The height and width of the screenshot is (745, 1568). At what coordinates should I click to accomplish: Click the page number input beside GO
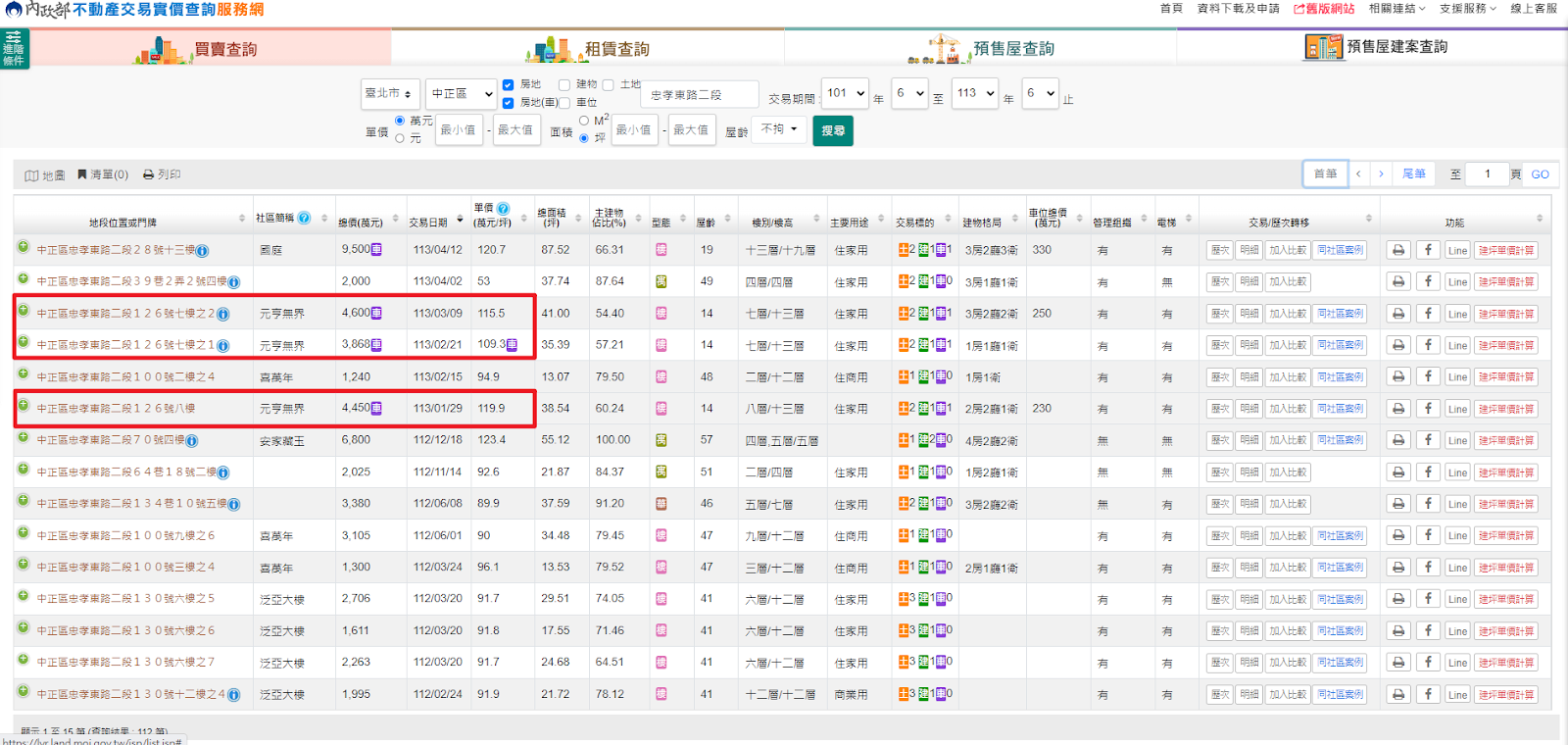click(x=1487, y=174)
